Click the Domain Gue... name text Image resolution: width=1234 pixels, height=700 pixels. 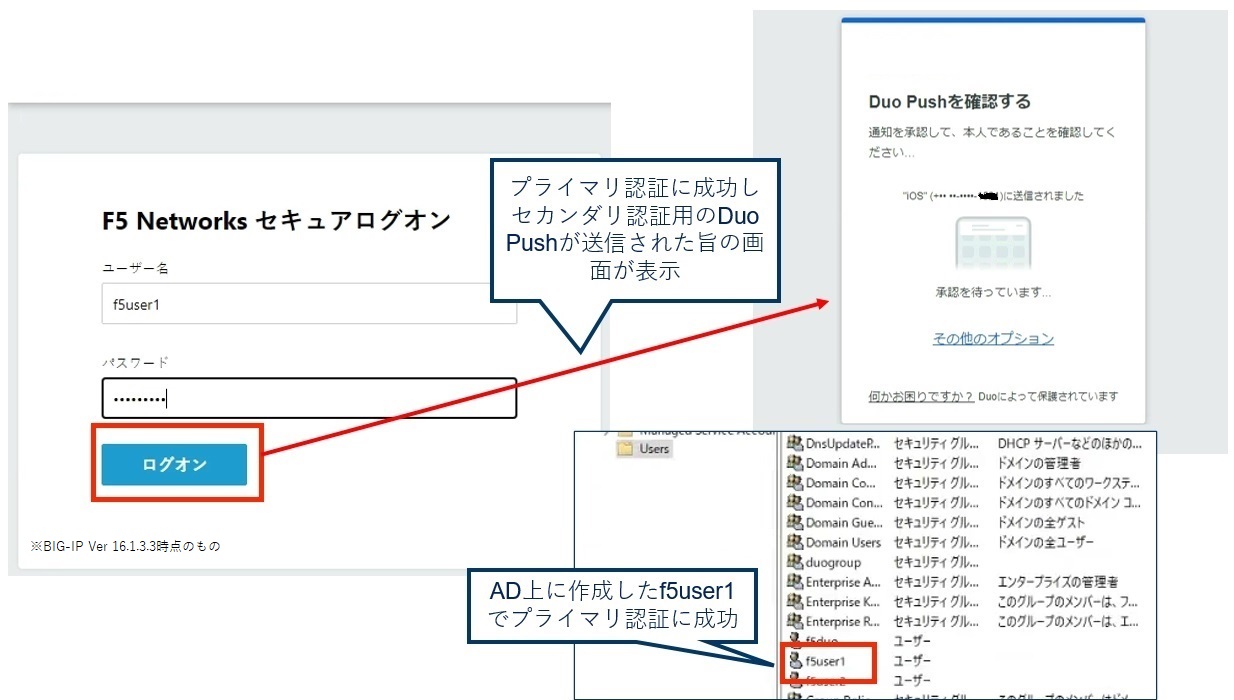[x=845, y=522]
